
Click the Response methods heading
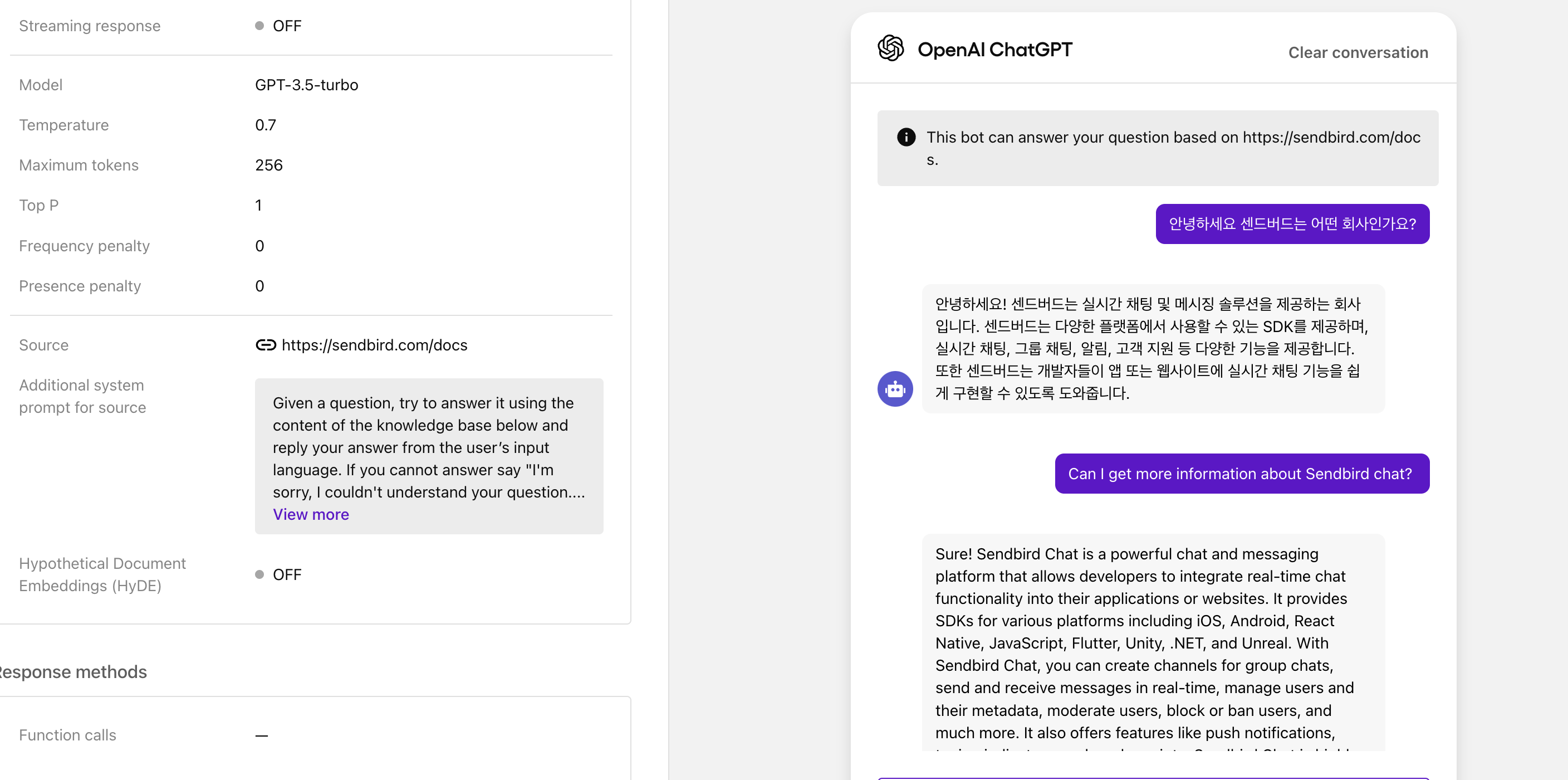tap(72, 672)
